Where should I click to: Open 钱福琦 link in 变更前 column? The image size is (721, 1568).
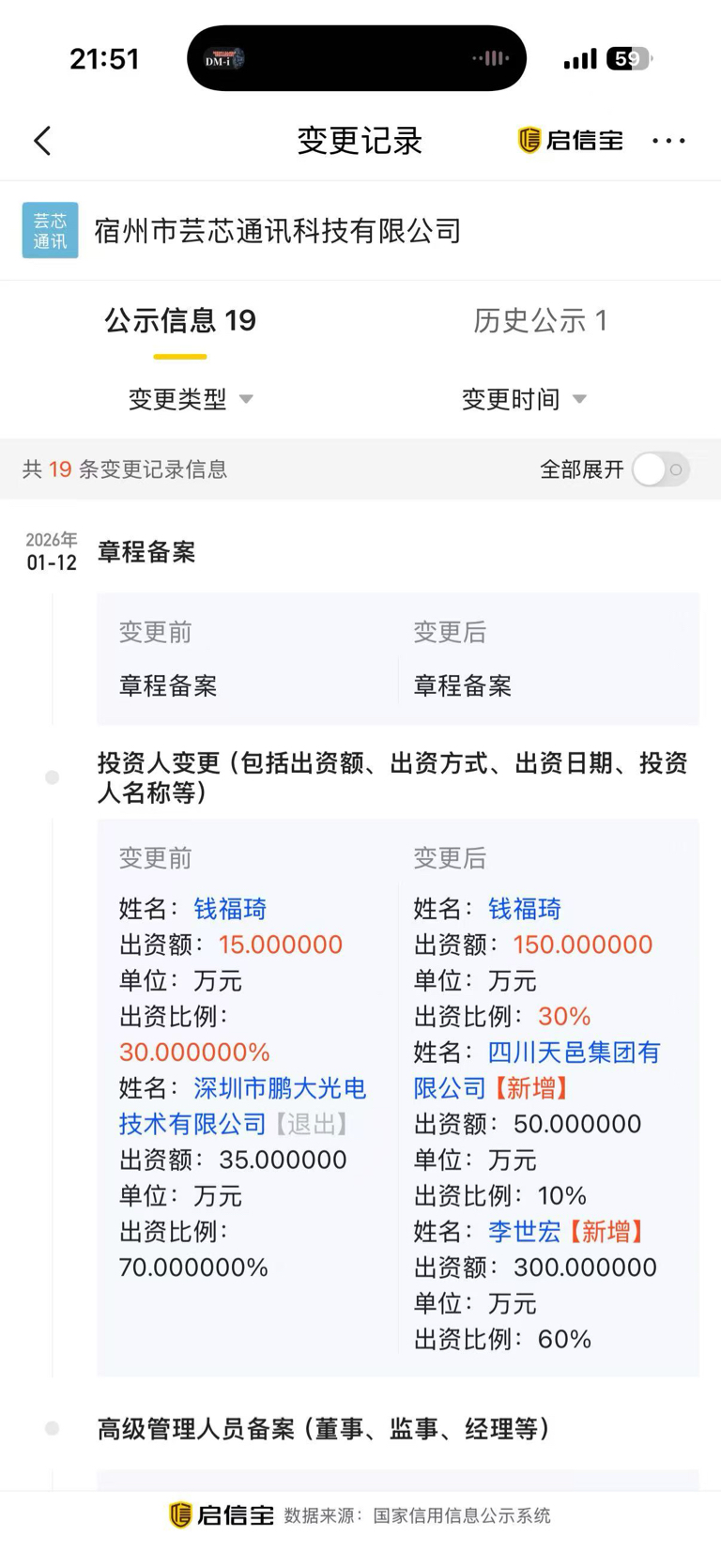click(x=230, y=909)
